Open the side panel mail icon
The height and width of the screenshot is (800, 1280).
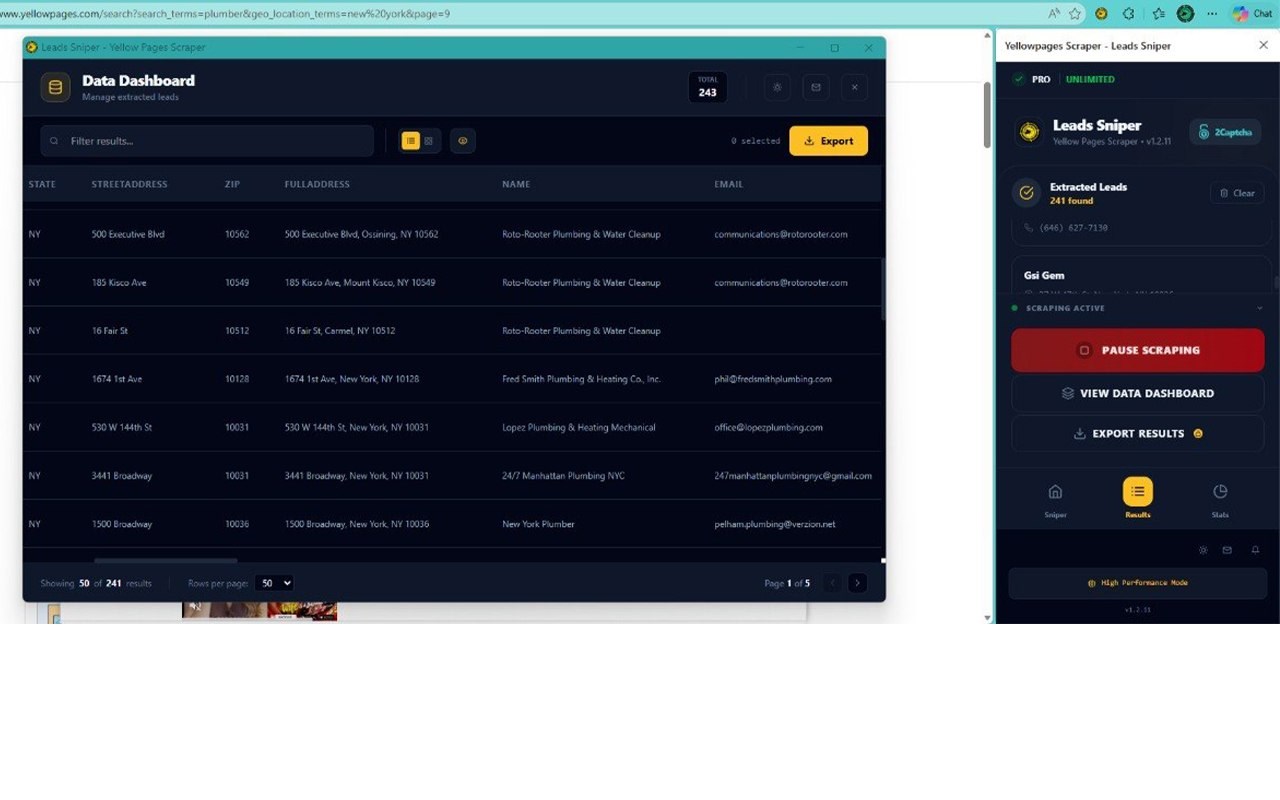coord(1227,550)
